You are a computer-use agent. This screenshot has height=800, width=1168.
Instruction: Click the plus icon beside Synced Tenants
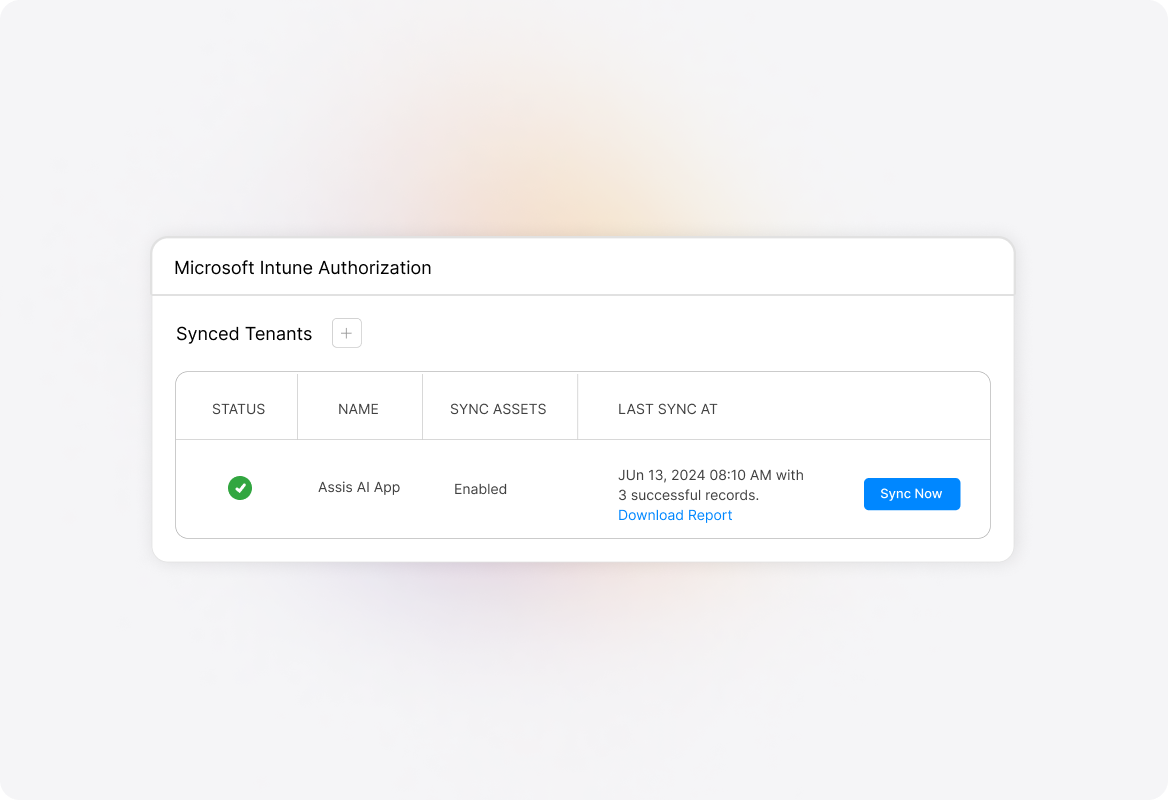347,333
